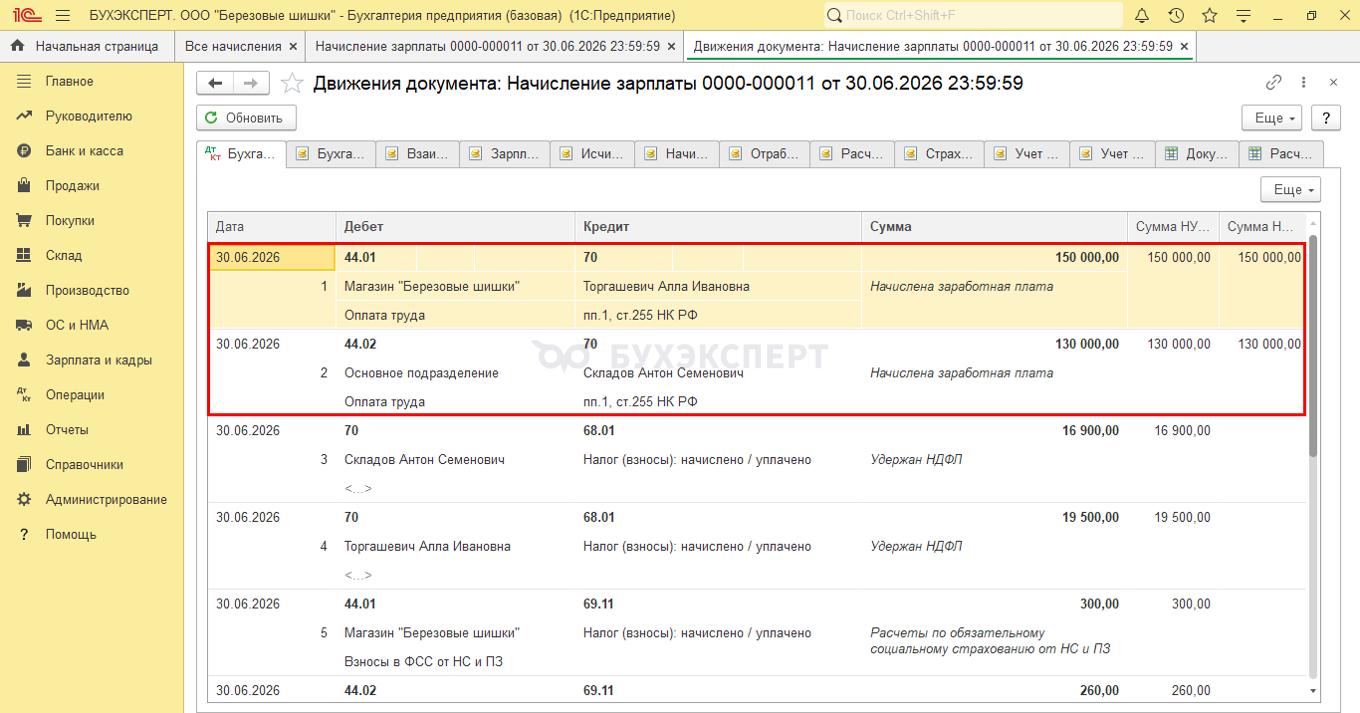Open Зарплата и кадры section

(x=98, y=360)
